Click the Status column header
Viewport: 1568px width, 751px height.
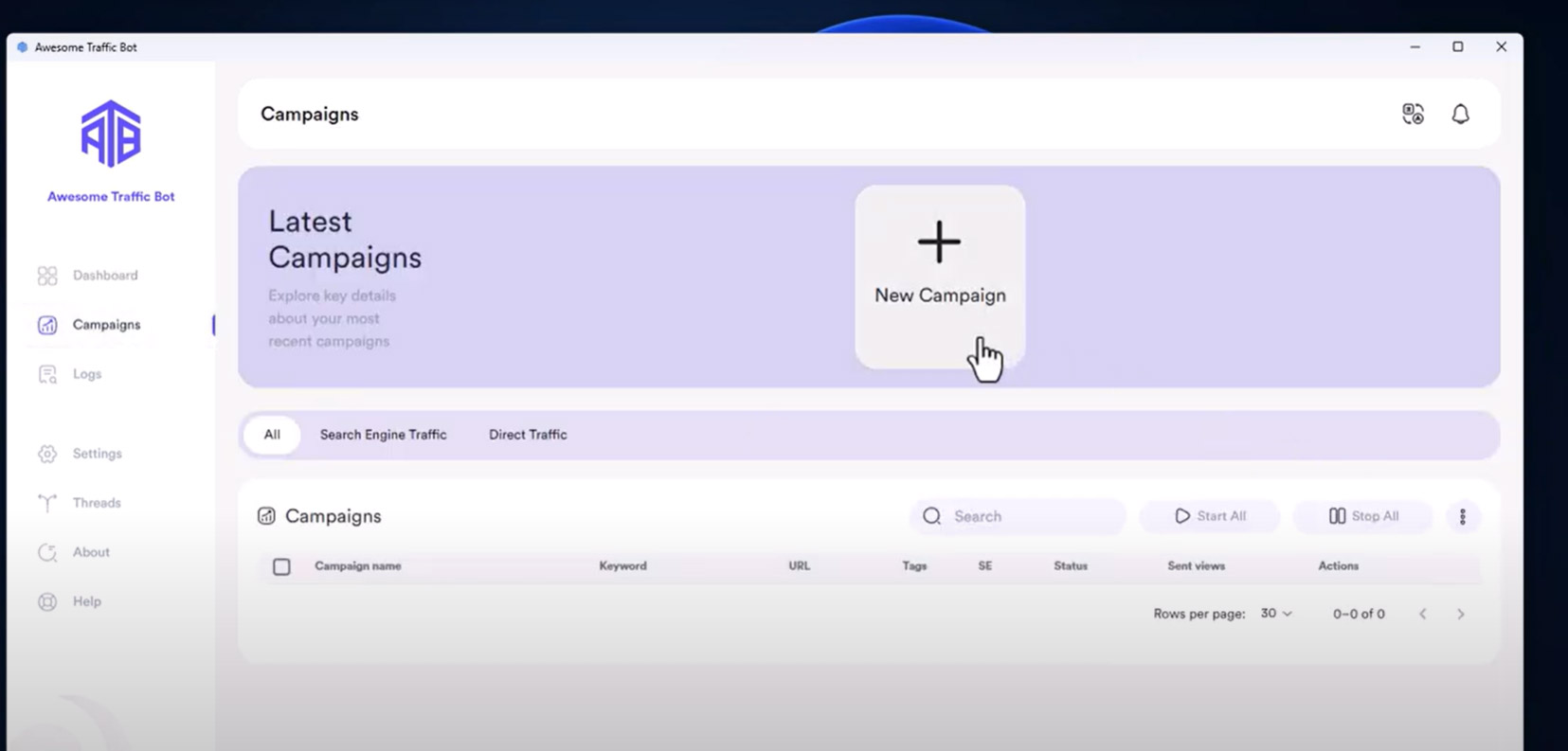(x=1071, y=566)
